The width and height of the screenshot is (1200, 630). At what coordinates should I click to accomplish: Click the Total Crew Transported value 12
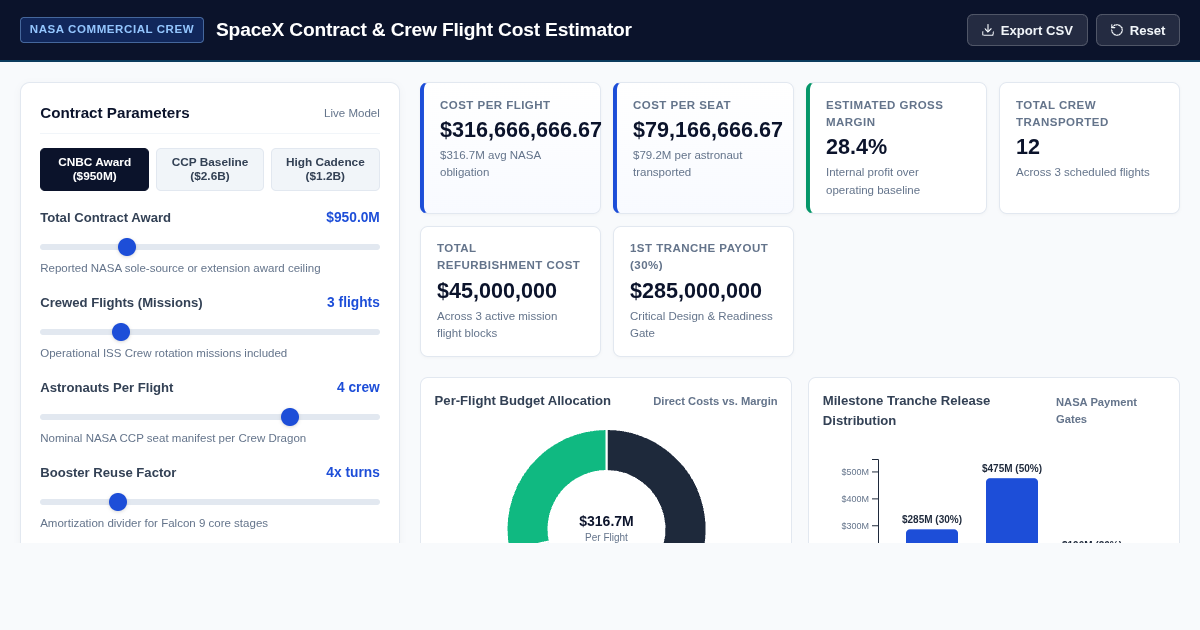pyautogui.click(x=1028, y=147)
